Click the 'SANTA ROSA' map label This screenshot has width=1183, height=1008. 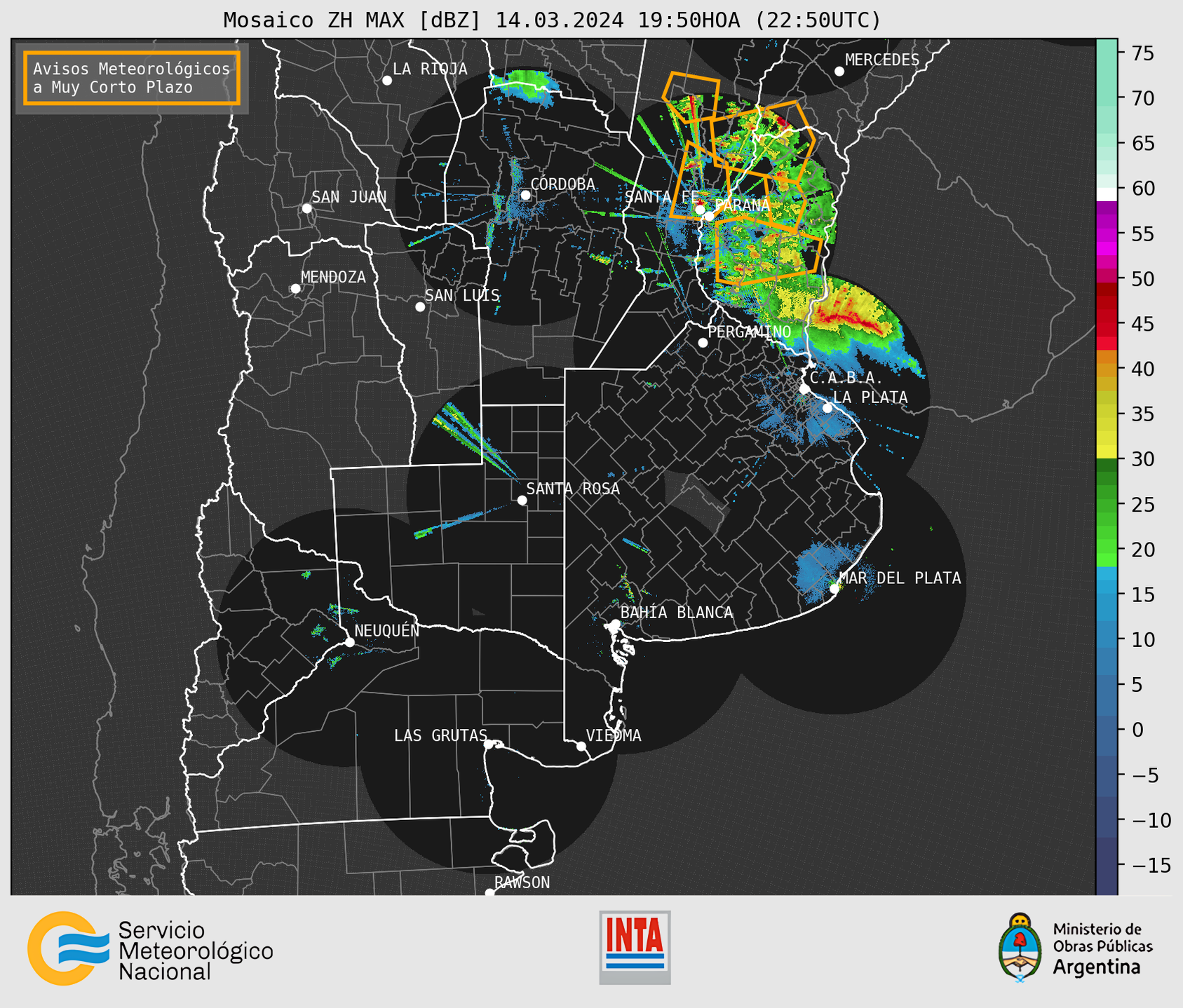click(x=573, y=489)
